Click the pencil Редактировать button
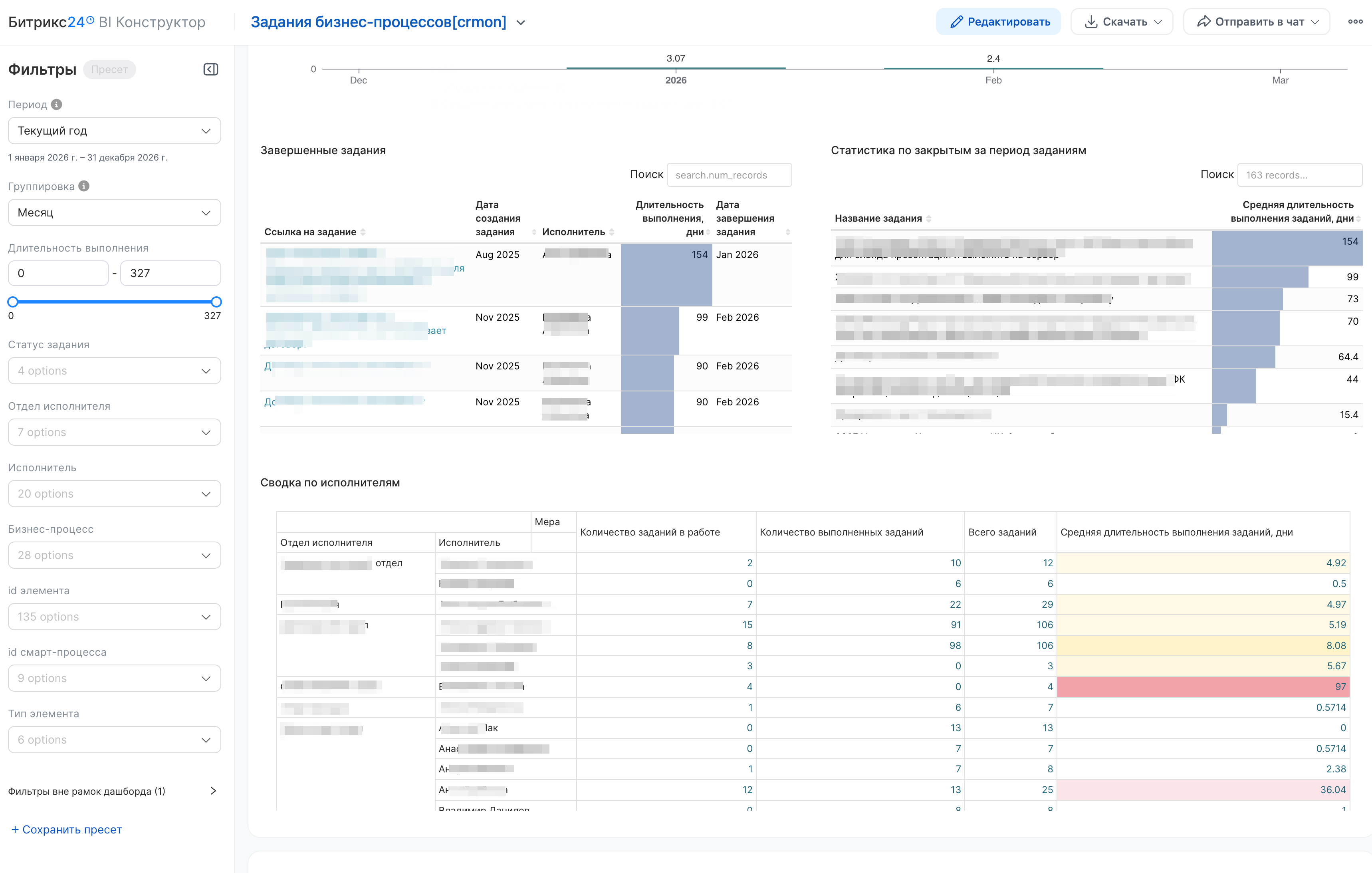Viewport: 1372px width, 873px height. 998,22
